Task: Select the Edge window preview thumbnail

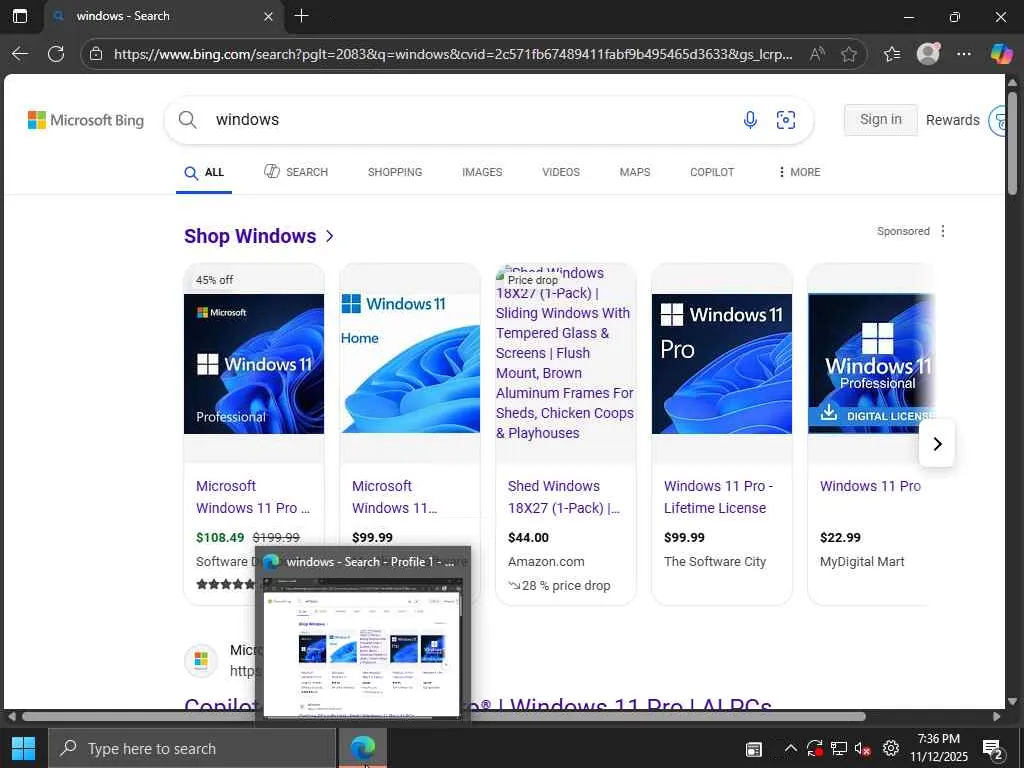Action: [361, 647]
